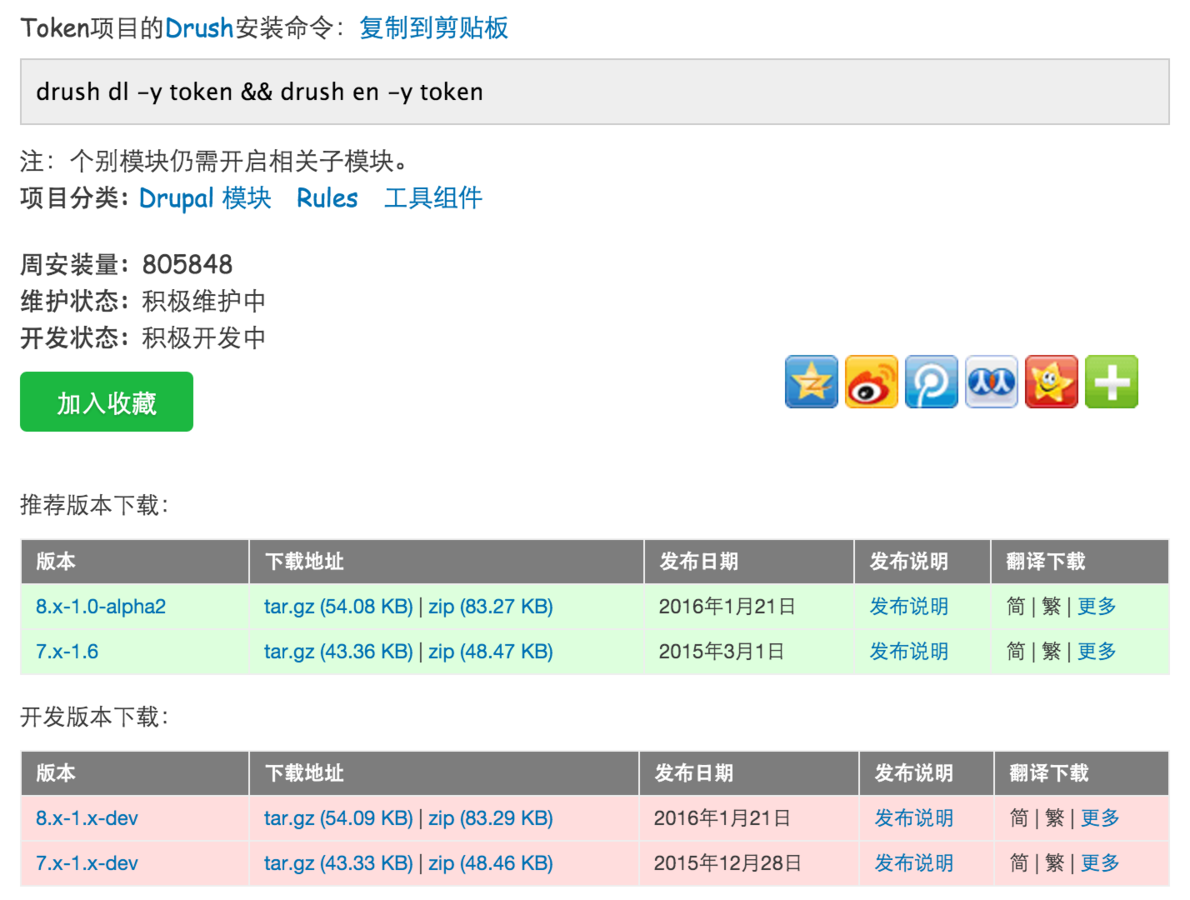Share via the Tencent Pengyou icon
Screen dimensions: 1190x900
click(x=931, y=382)
